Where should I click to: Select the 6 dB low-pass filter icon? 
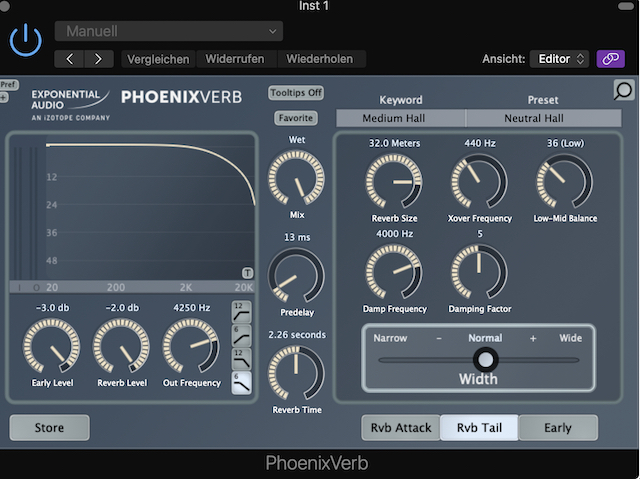click(242, 383)
